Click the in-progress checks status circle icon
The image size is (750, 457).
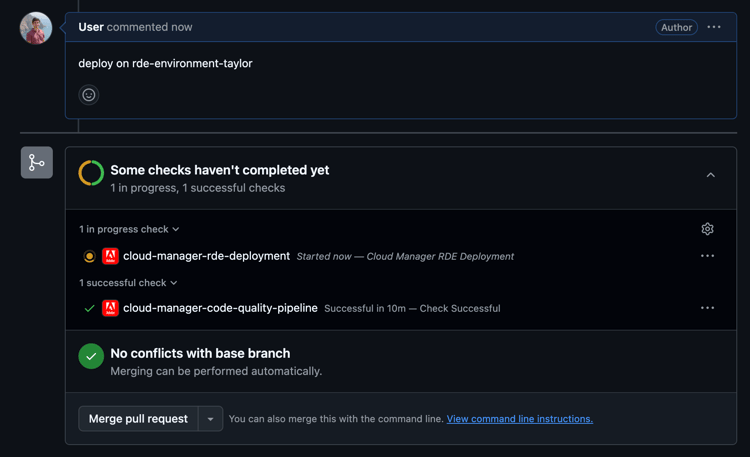point(91,173)
